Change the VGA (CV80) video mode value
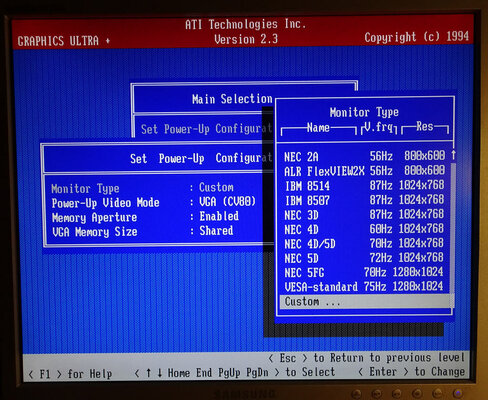This screenshot has width=488, height=400. coord(227,202)
